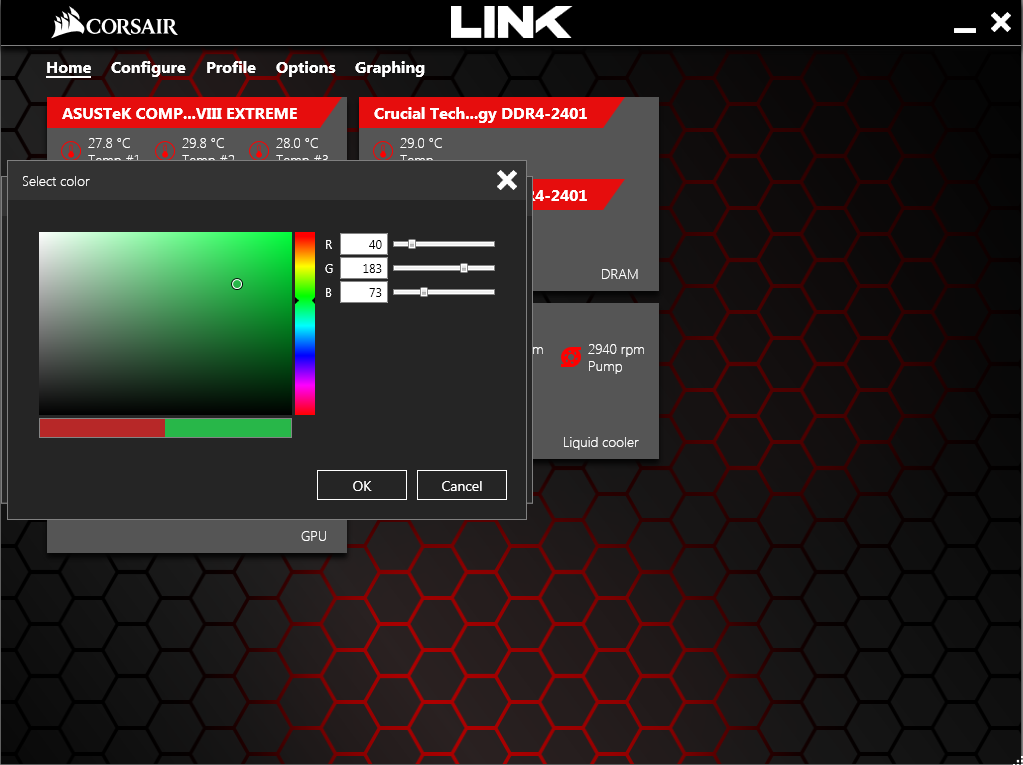
Task: Click the Temp #2 thermometer icon
Action: (x=164, y=151)
